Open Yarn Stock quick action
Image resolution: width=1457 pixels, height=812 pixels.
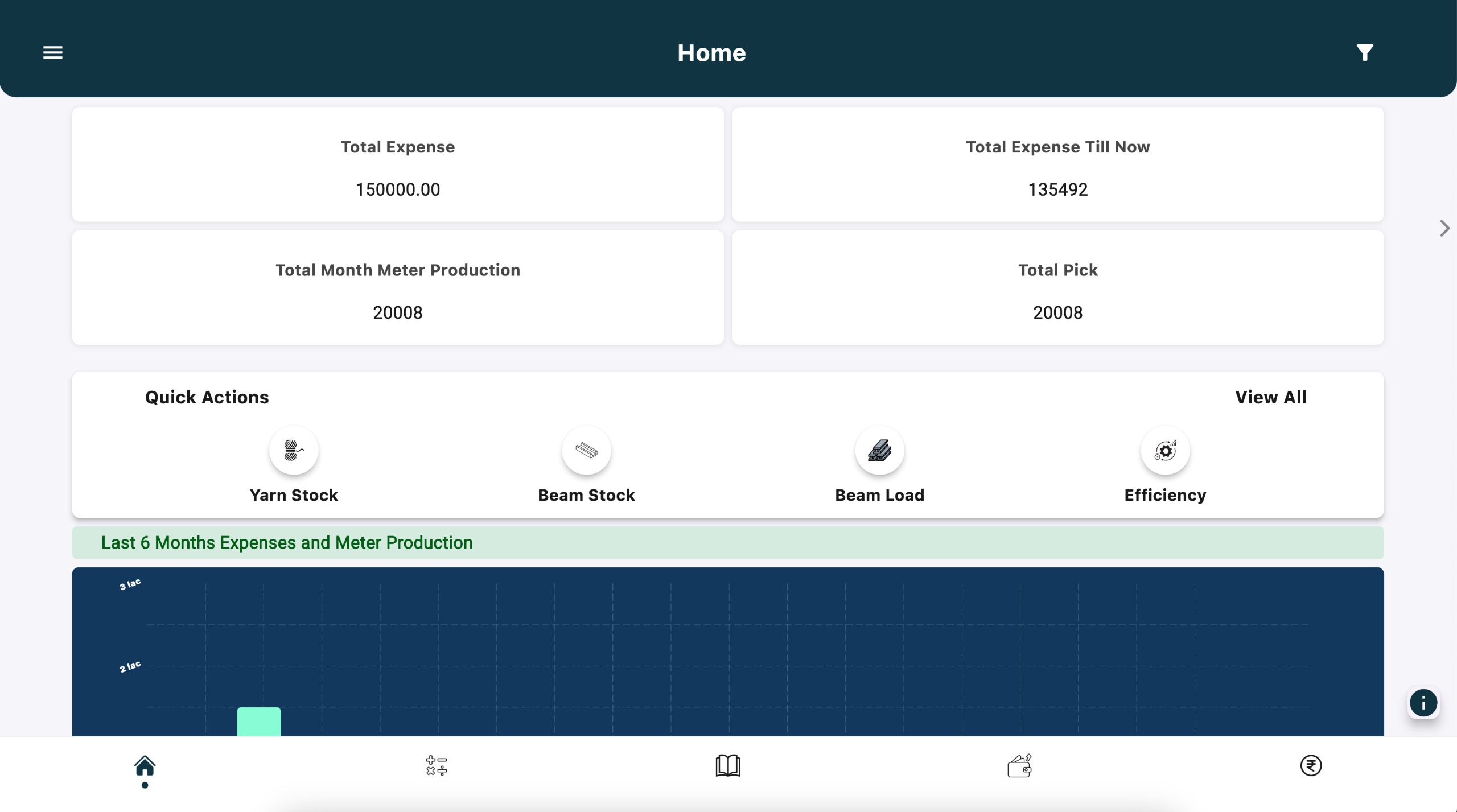pyautogui.click(x=294, y=451)
